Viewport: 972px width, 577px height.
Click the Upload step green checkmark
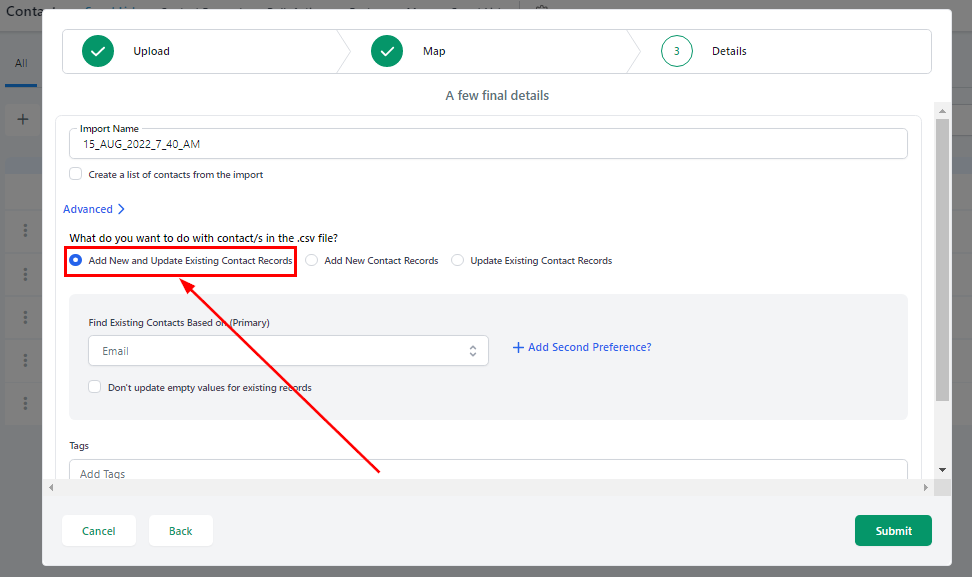click(x=98, y=51)
